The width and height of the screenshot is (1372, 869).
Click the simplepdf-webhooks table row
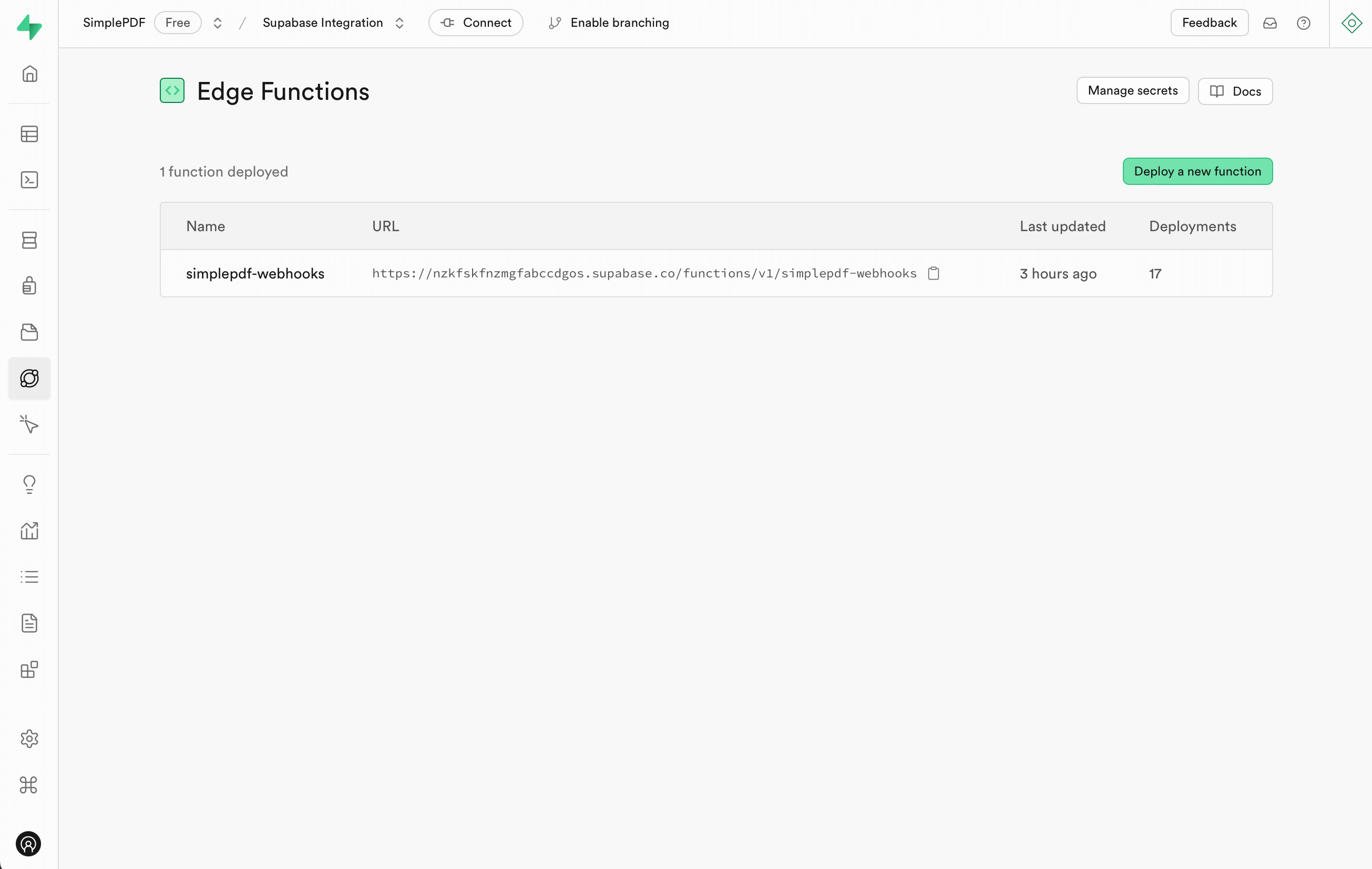[x=716, y=273]
